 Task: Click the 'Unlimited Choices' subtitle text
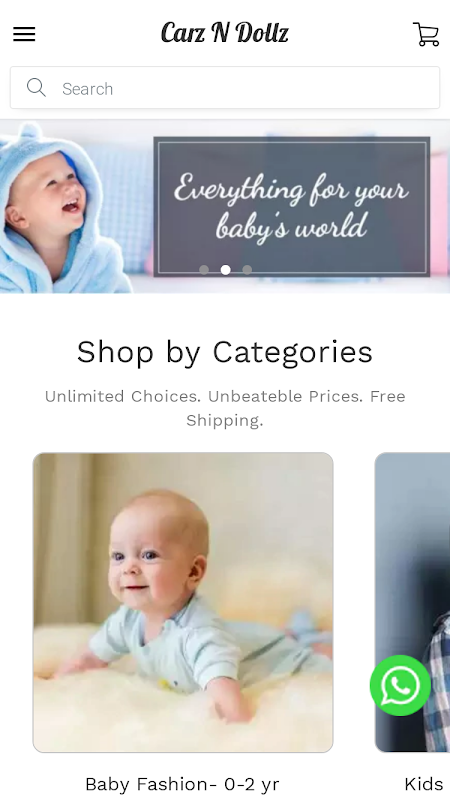click(x=225, y=408)
